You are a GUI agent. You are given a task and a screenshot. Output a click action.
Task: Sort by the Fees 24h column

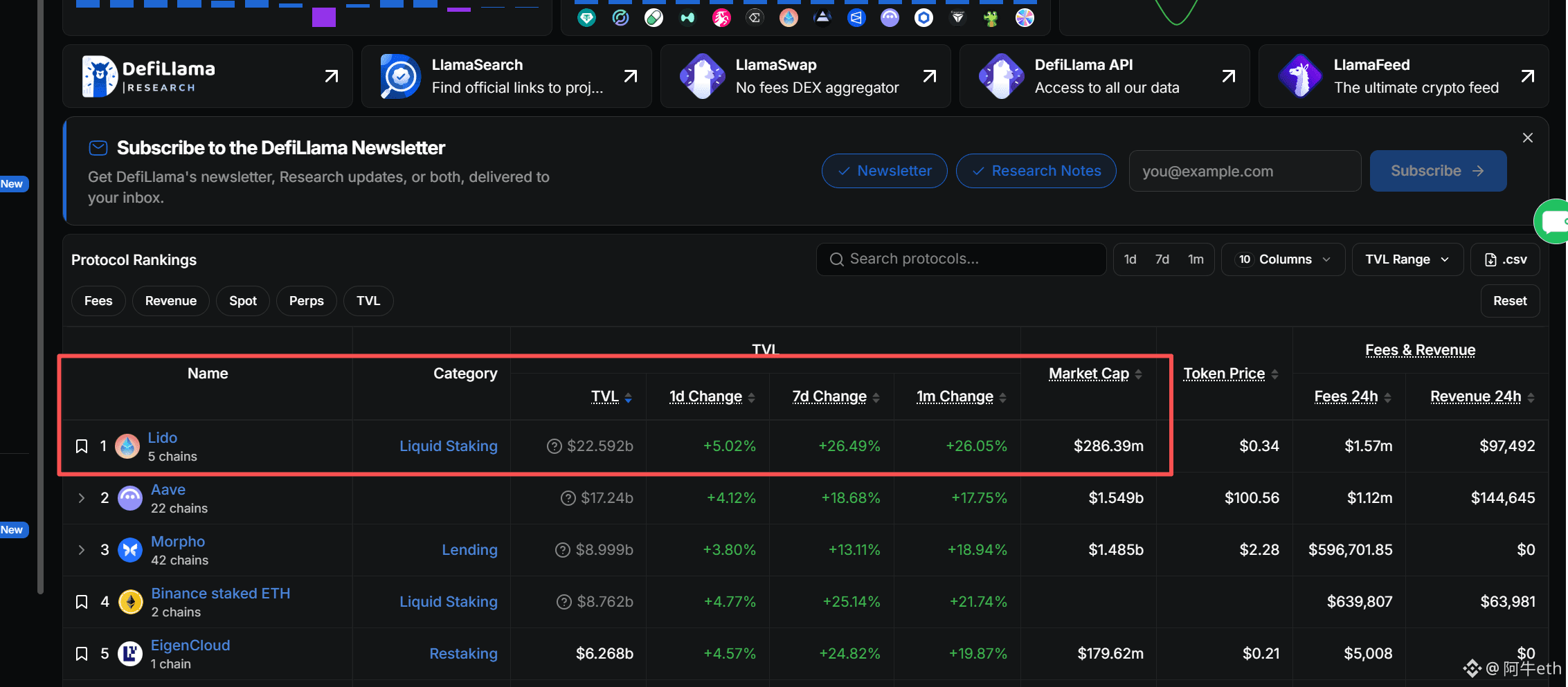tap(1353, 396)
